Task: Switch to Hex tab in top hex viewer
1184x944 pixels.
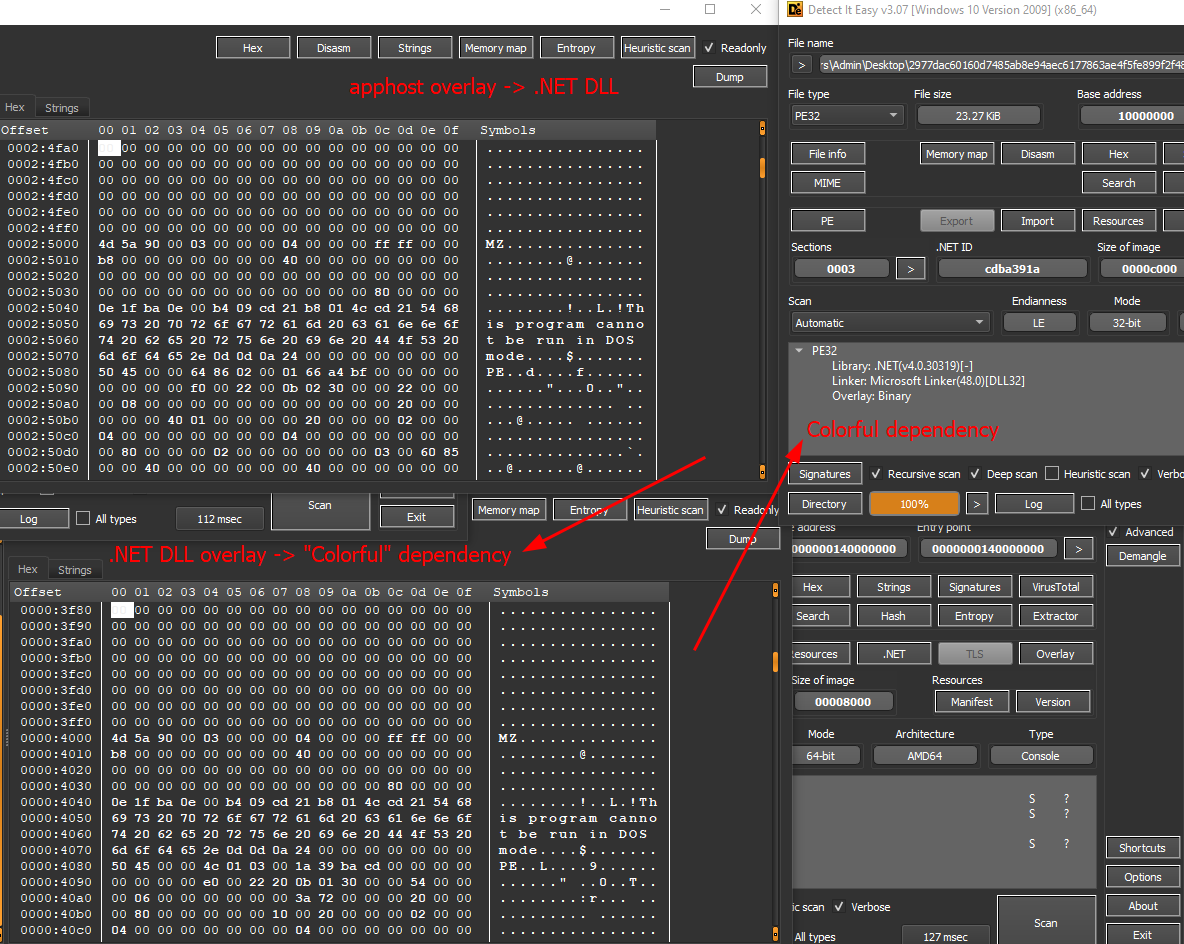Action: [15, 107]
